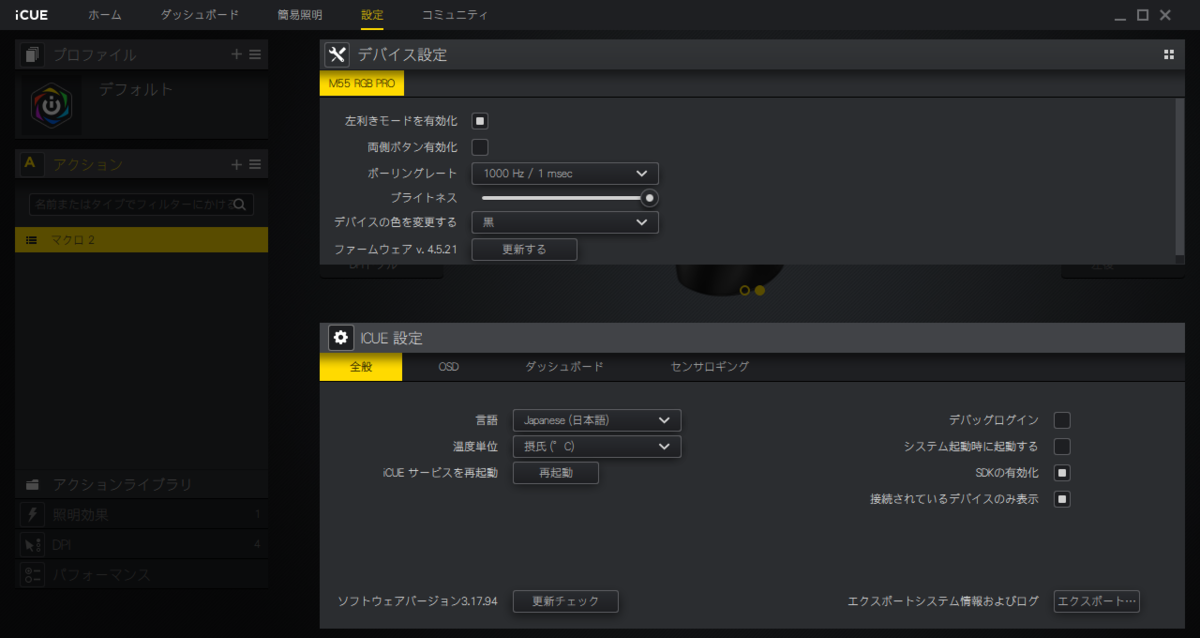
Task: Click the エクスポート button
Action: 1097,601
